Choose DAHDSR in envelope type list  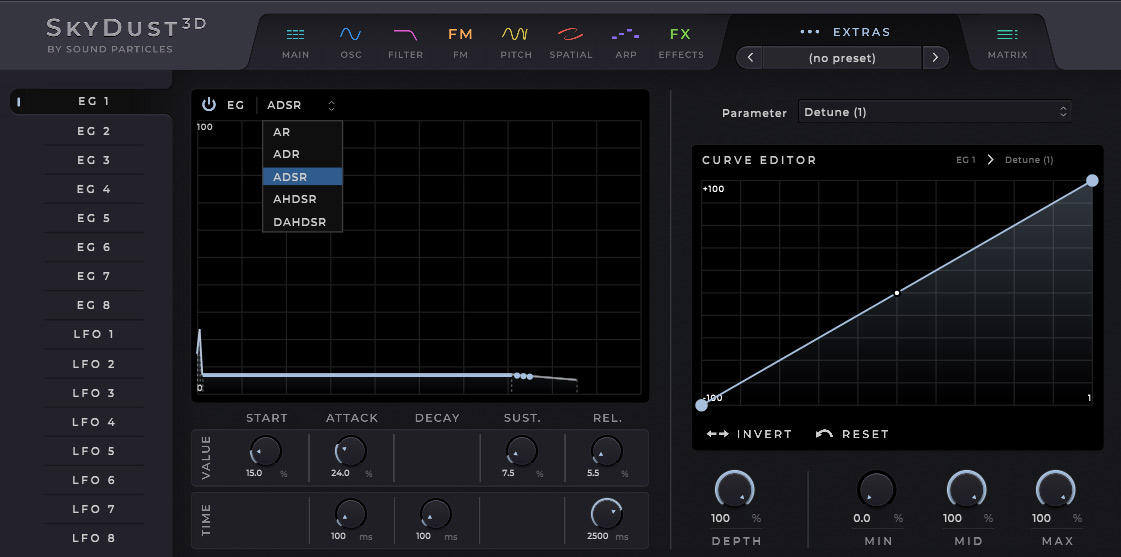[301, 222]
